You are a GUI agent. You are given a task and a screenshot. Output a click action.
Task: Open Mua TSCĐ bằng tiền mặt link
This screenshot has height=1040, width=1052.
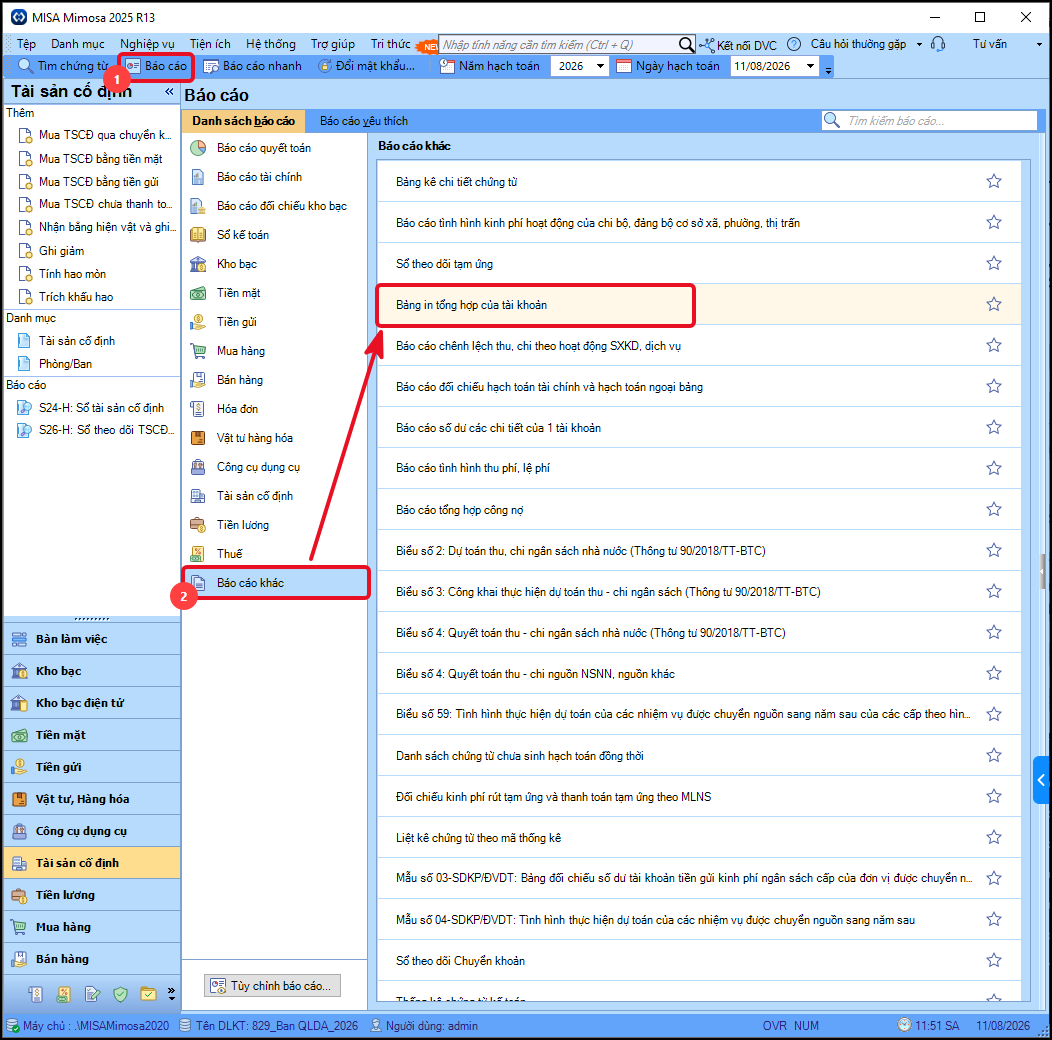[x=100, y=159]
